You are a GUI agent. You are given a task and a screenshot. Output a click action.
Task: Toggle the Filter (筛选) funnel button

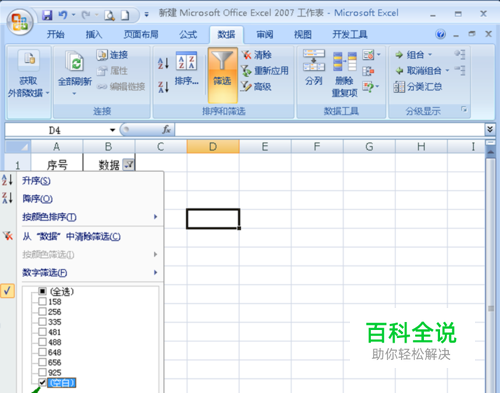[x=223, y=75]
